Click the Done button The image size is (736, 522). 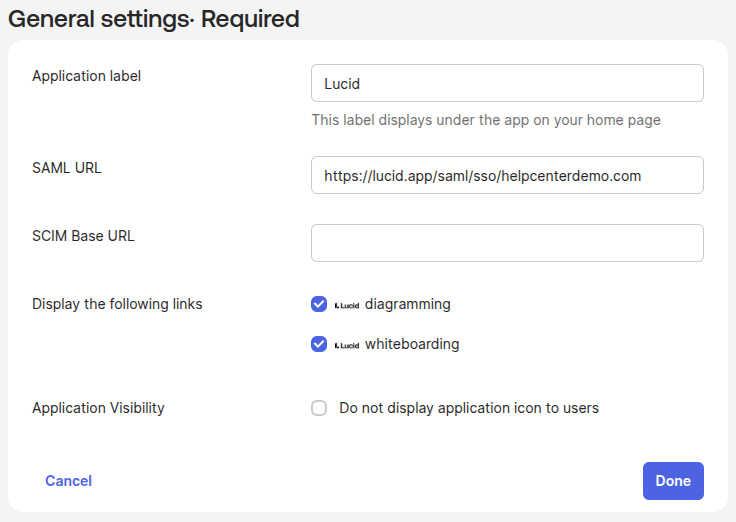coord(673,481)
